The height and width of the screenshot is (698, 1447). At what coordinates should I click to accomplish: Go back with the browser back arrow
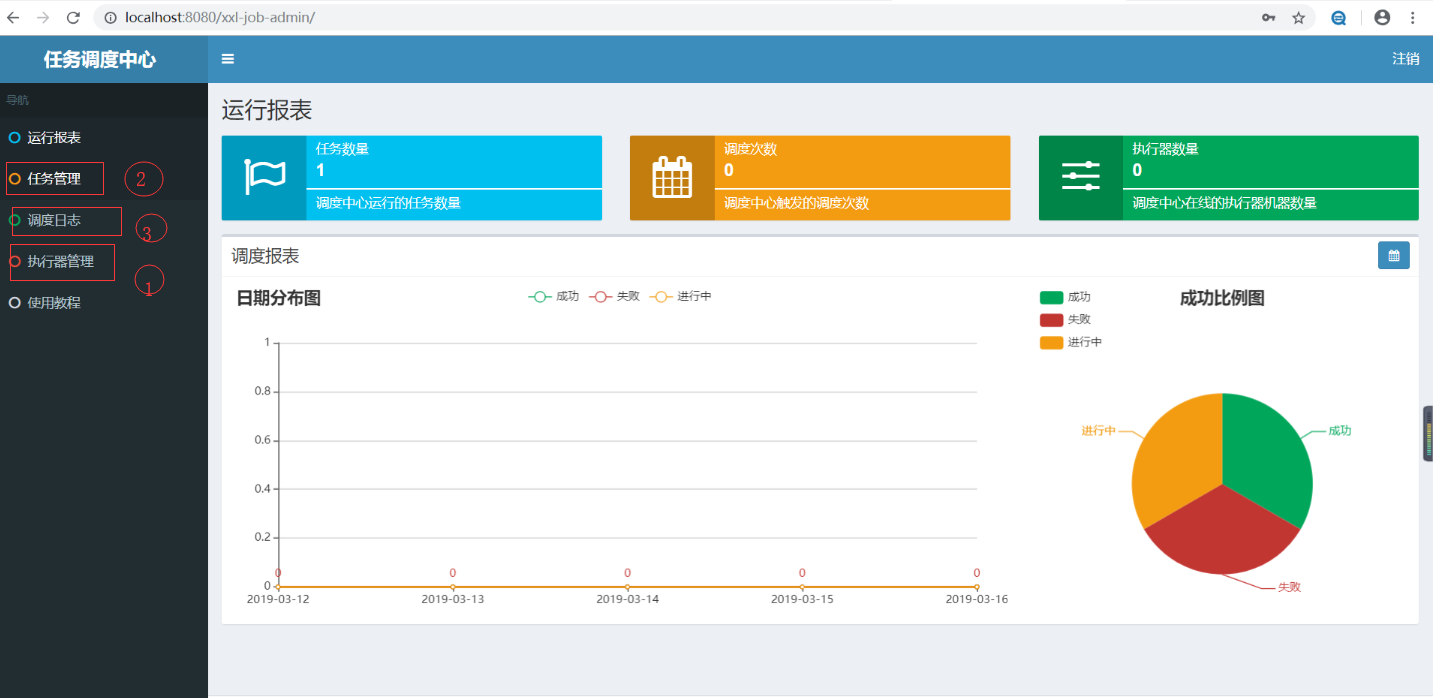(x=14, y=17)
